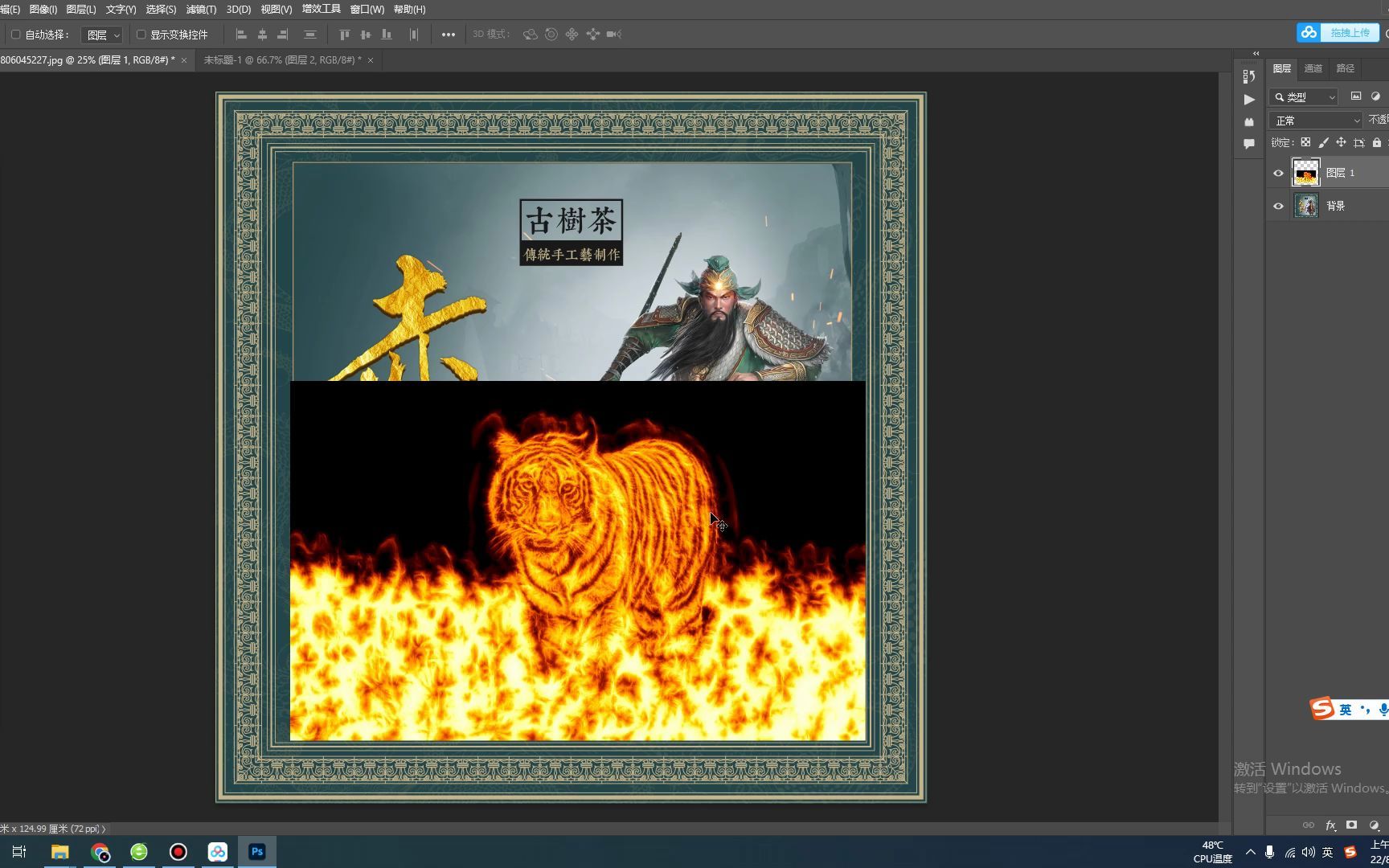Open the 帮助(H) menu
Image resolution: width=1389 pixels, height=868 pixels.
(x=410, y=10)
